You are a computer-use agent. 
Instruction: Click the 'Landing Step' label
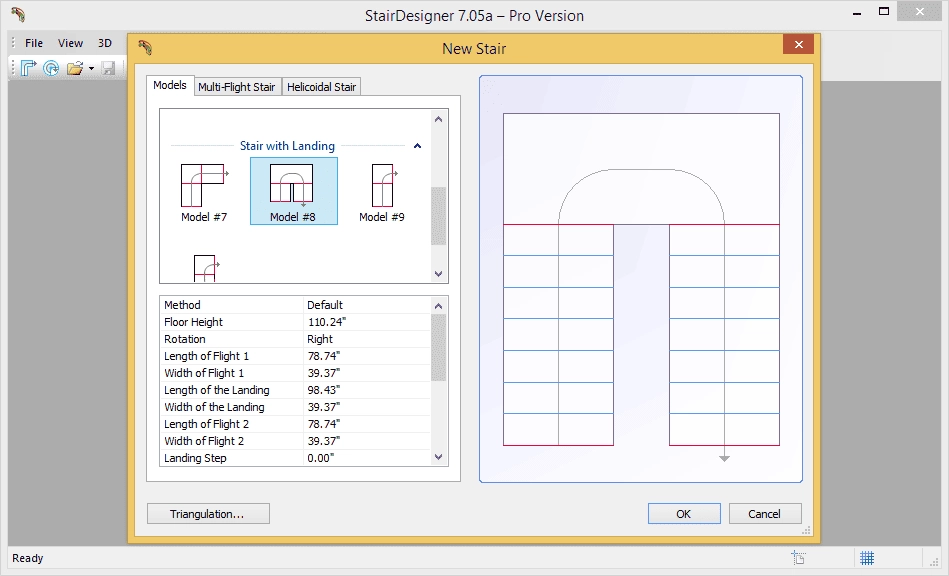click(195, 458)
